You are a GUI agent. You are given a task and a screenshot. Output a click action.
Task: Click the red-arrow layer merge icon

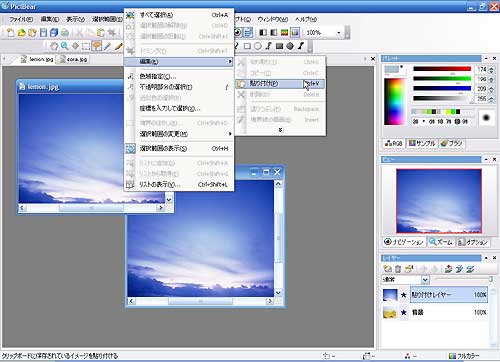pos(449,269)
